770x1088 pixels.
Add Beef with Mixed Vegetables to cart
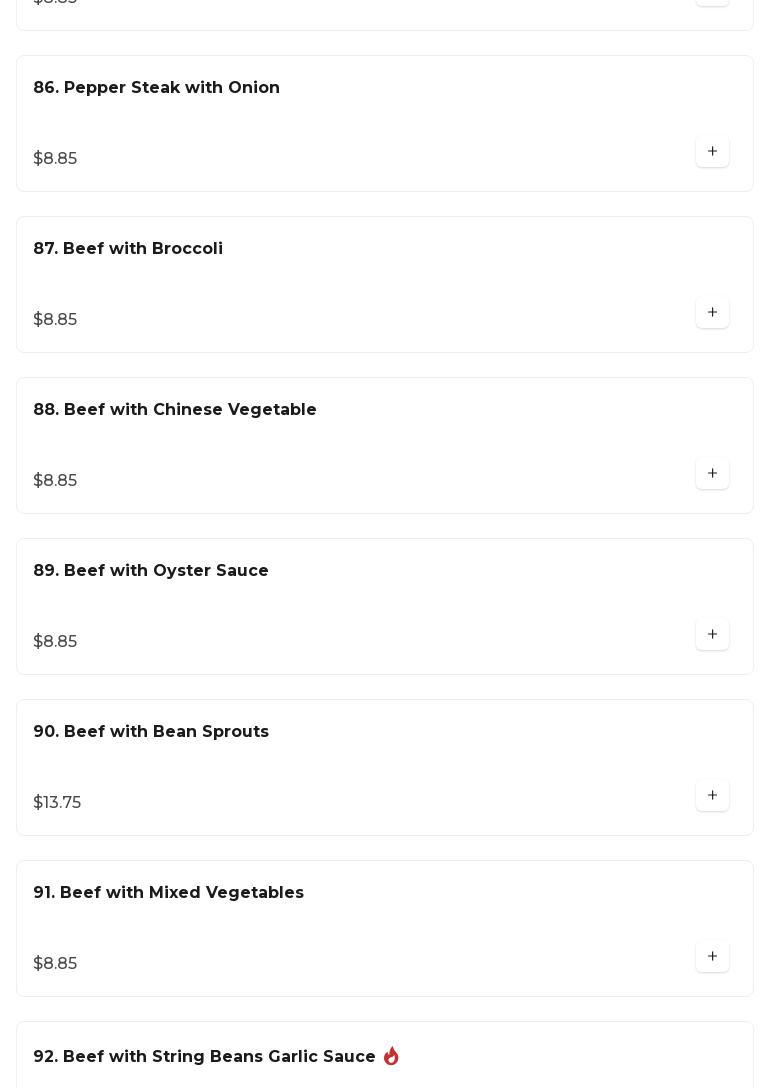point(712,957)
